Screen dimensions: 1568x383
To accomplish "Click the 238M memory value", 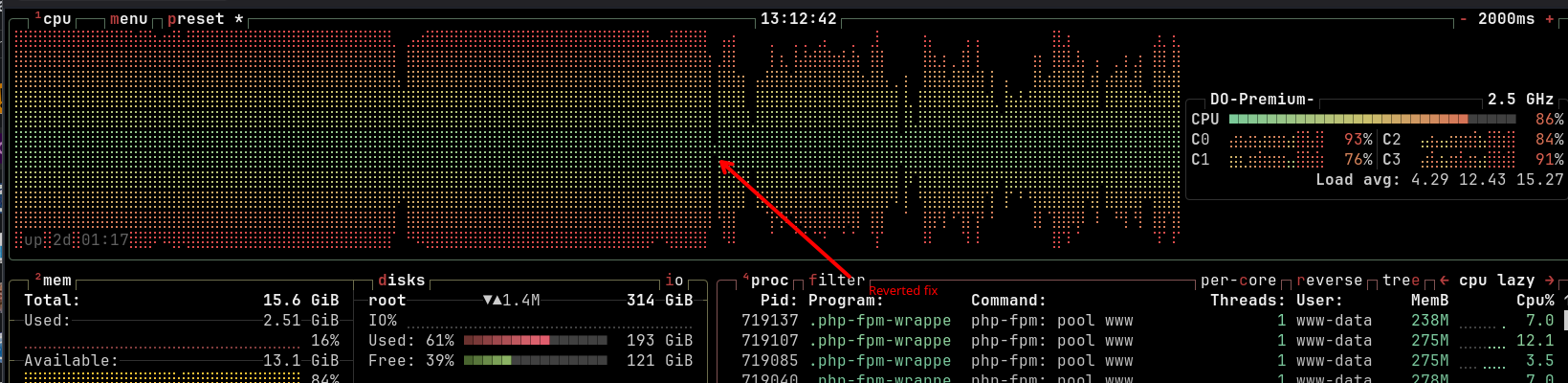I will 1430,321.
